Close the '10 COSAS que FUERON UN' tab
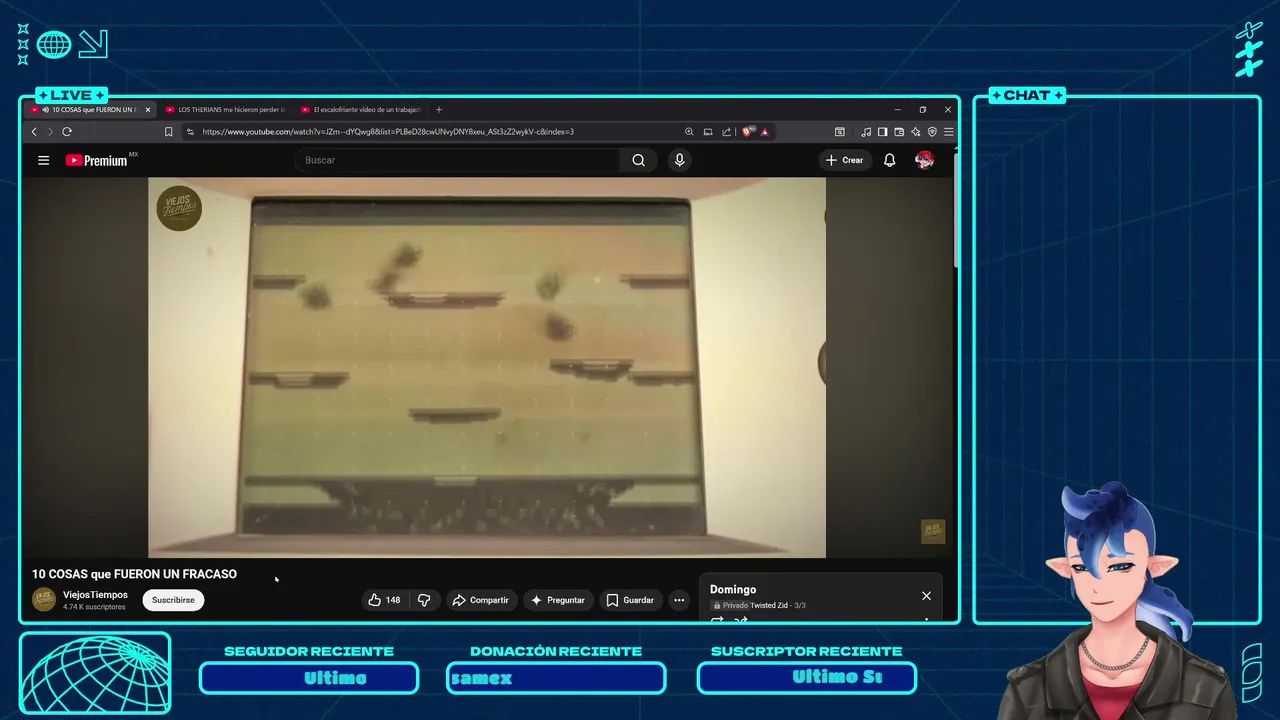The height and width of the screenshot is (720, 1280). [148, 110]
